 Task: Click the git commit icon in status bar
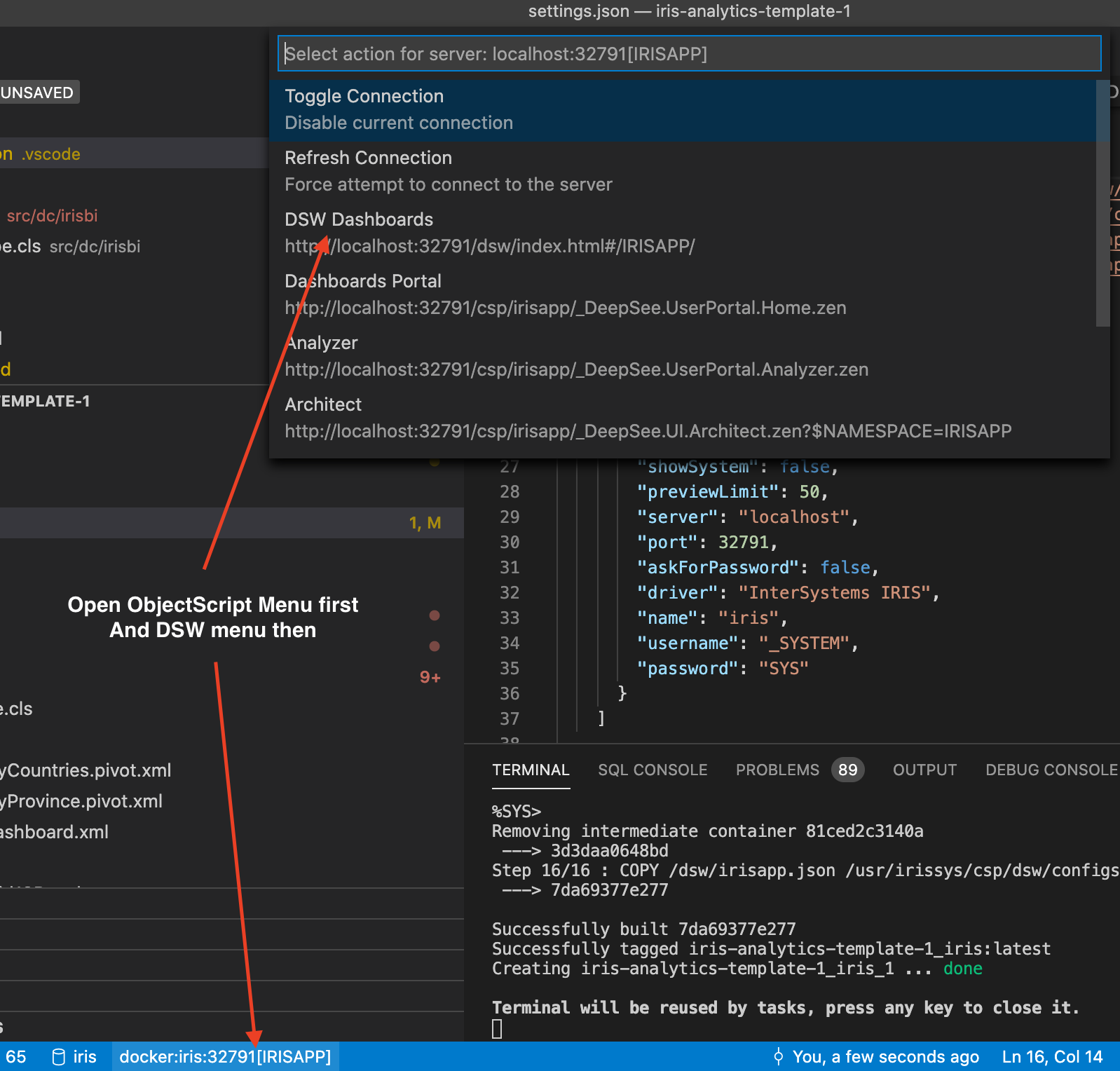click(778, 1056)
